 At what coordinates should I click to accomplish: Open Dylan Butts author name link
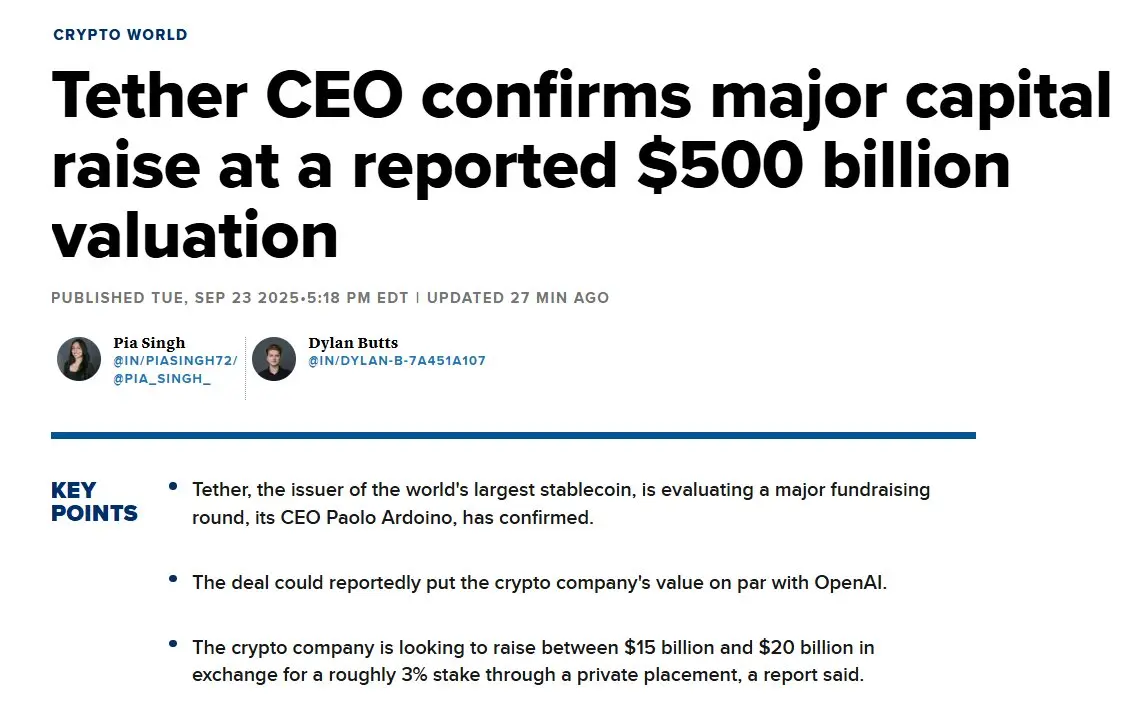tap(353, 342)
